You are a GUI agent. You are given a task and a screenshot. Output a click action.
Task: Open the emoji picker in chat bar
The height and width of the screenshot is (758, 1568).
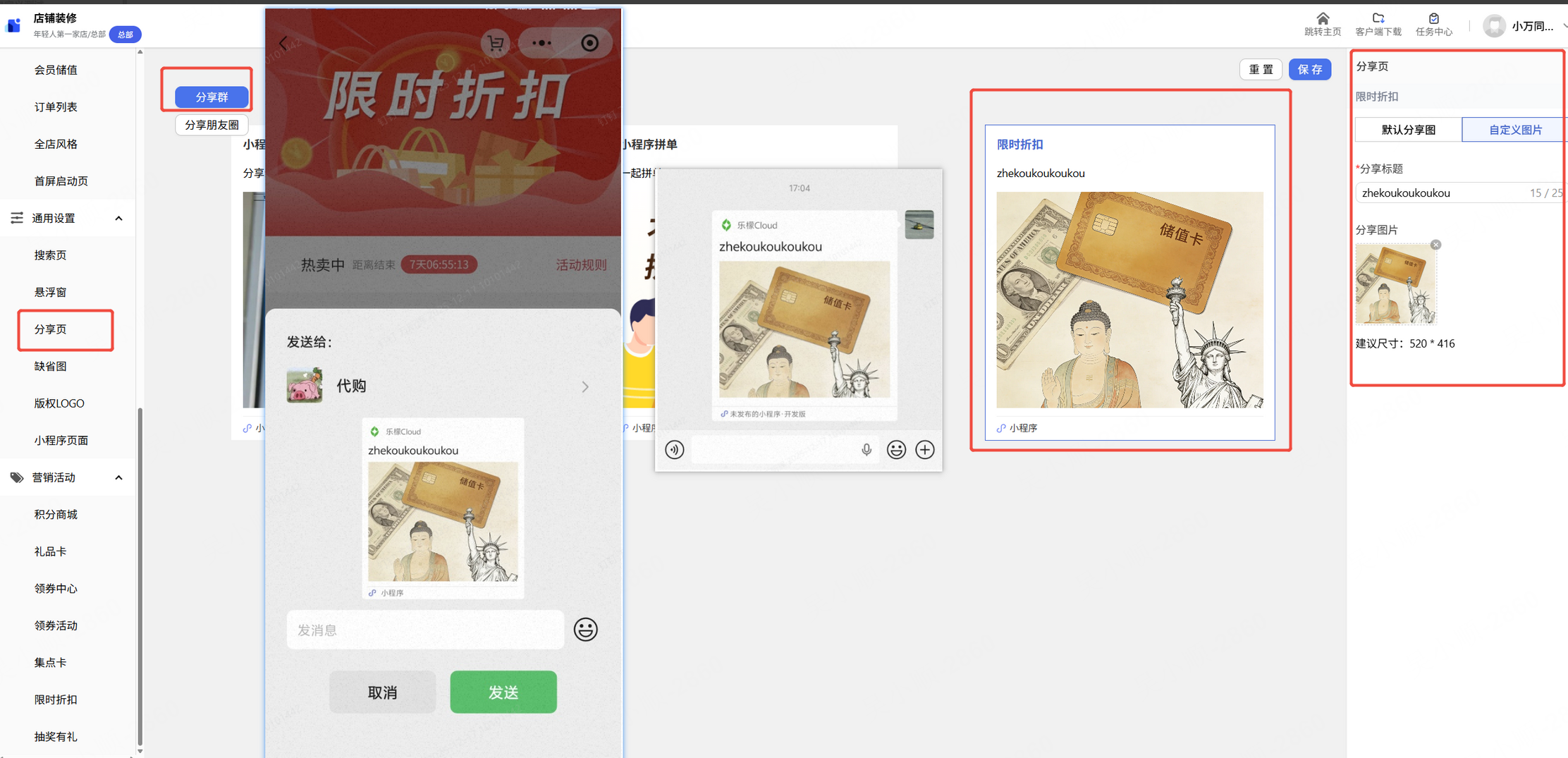[896, 449]
